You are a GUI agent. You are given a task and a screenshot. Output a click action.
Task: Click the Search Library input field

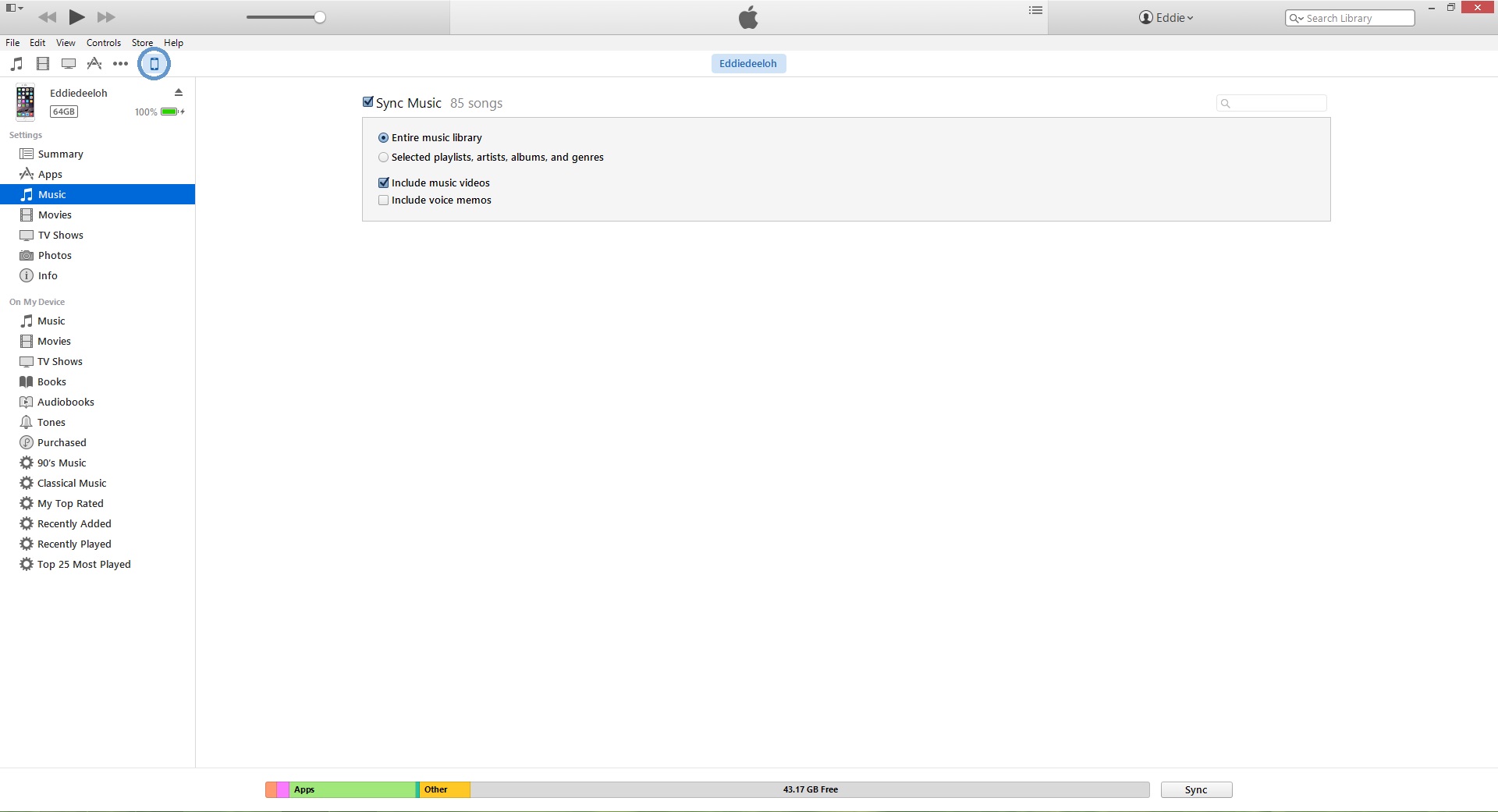[x=1350, y=18]
